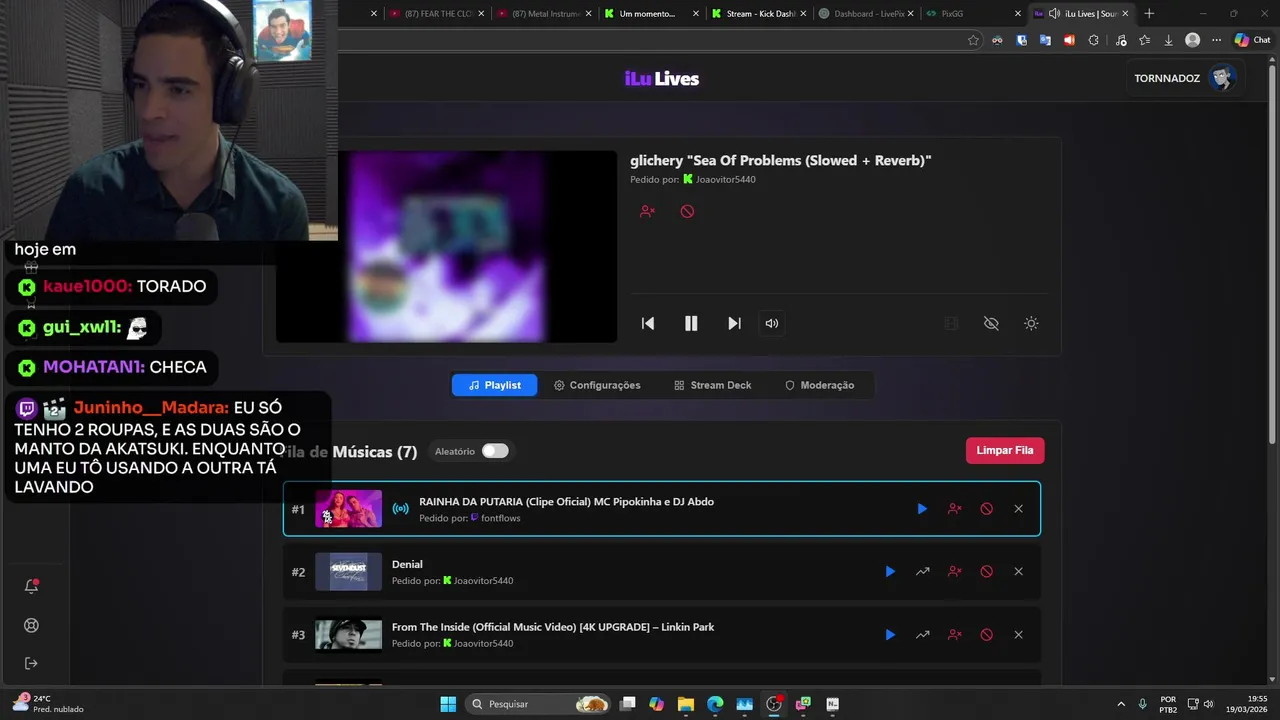Open OBS Studio from the taskbar
Screen dimensions: 1280x720
tap(774, 704)
